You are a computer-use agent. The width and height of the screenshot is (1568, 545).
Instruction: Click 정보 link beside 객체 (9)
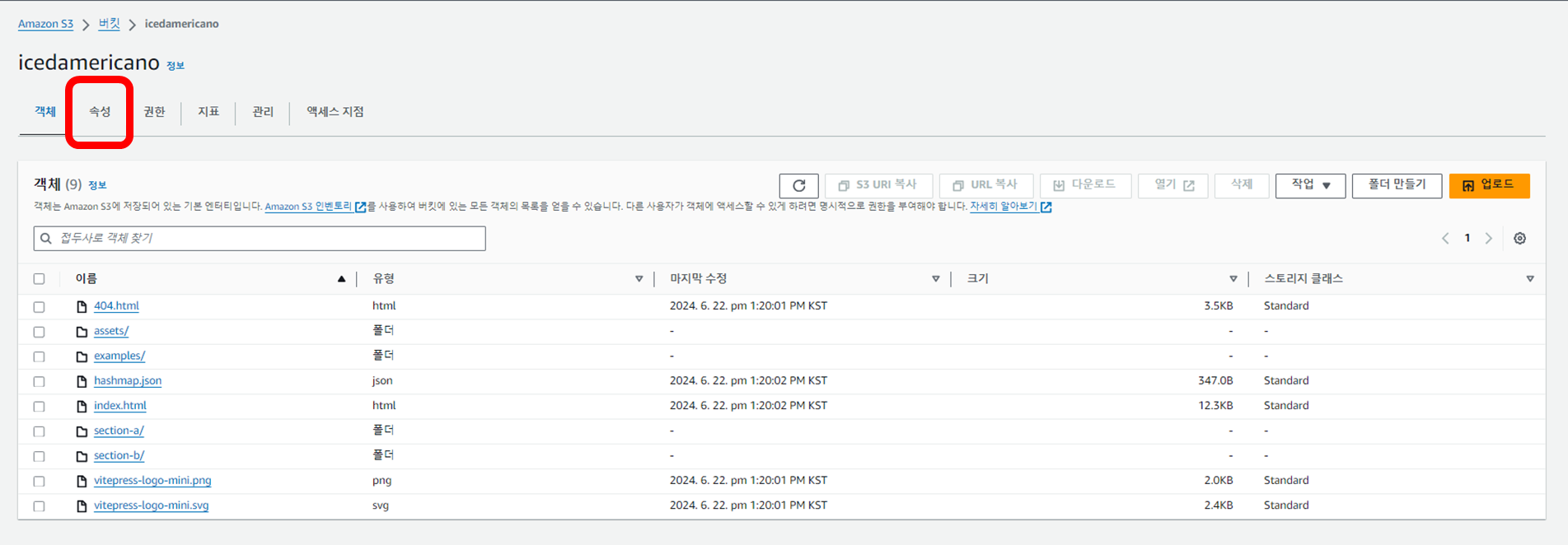pyautogui.click(x=97, y=185)
